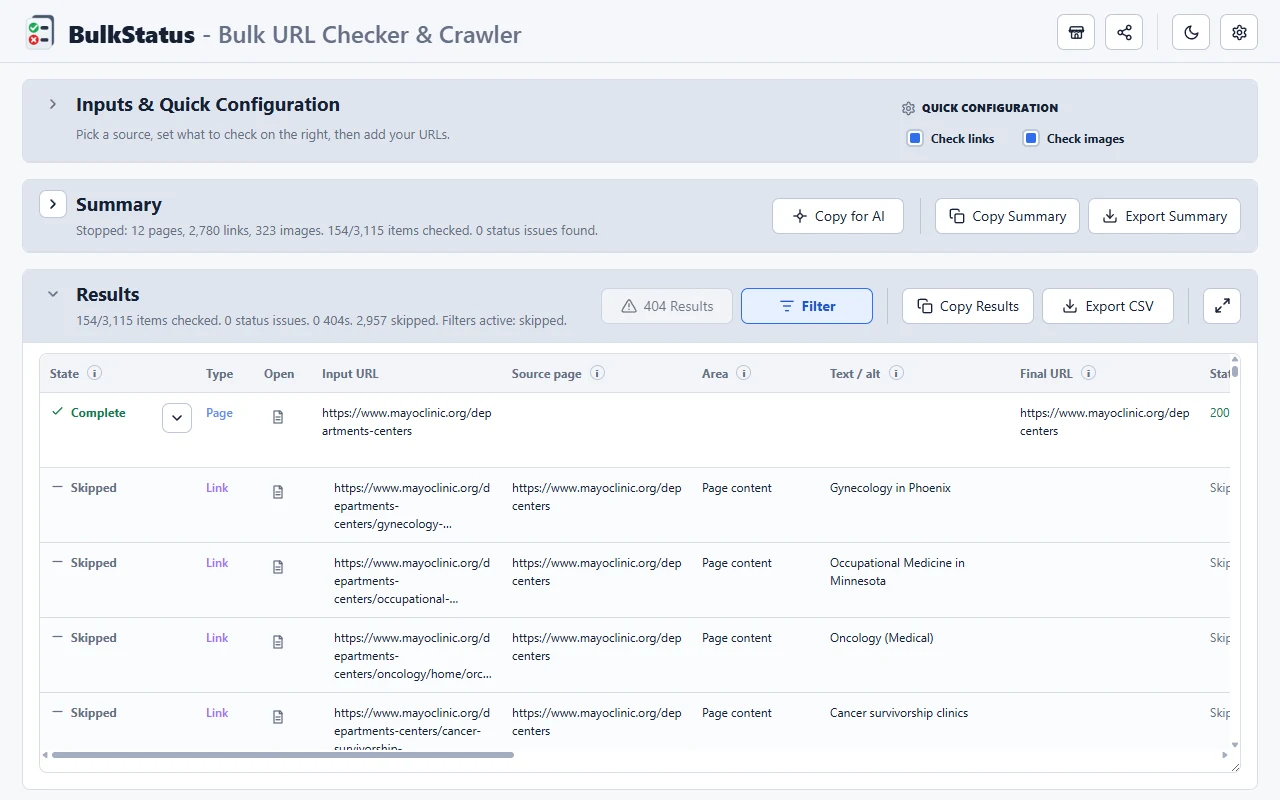This screenshot has width=1280, height=800.
Task: Open the document icon for Cancer survivorship clinics row
Action: (278, 717)
